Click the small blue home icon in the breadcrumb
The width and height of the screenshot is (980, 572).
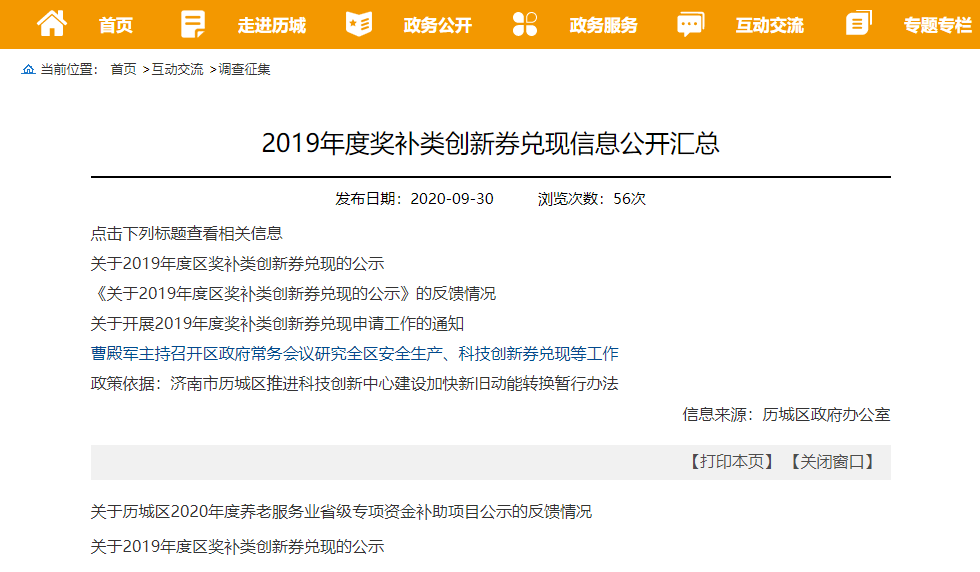(28, 69)
